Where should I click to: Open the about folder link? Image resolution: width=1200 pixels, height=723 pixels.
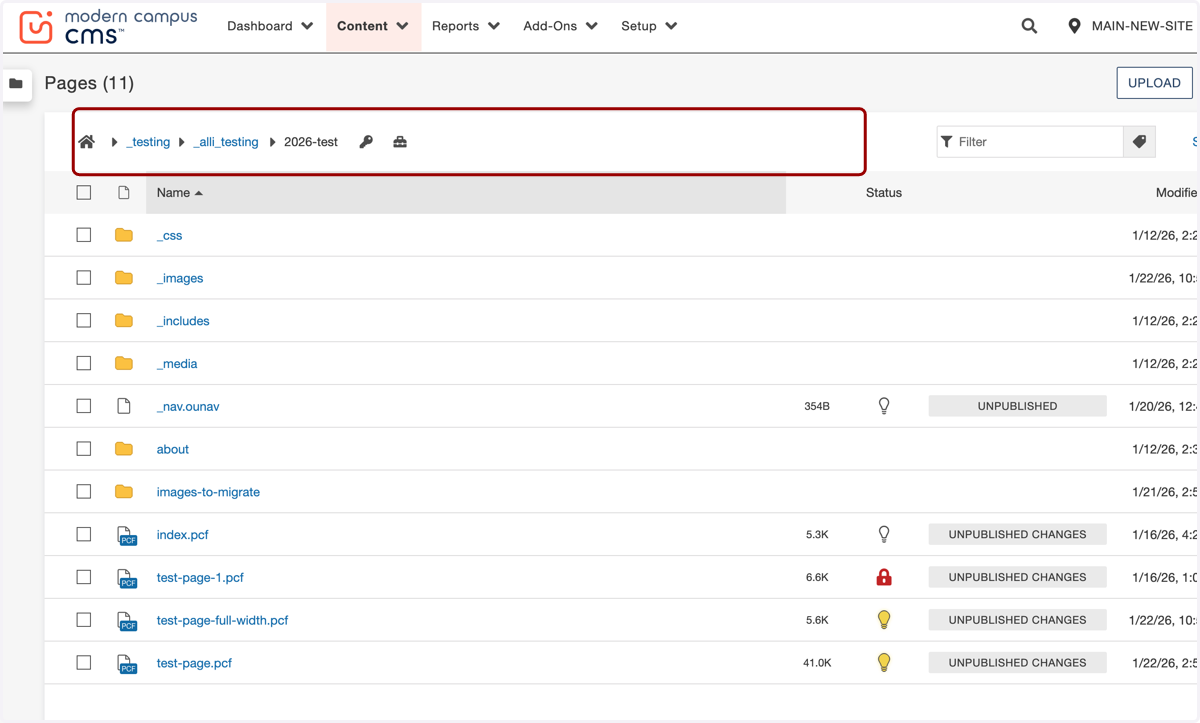click(x=173, y=449)
